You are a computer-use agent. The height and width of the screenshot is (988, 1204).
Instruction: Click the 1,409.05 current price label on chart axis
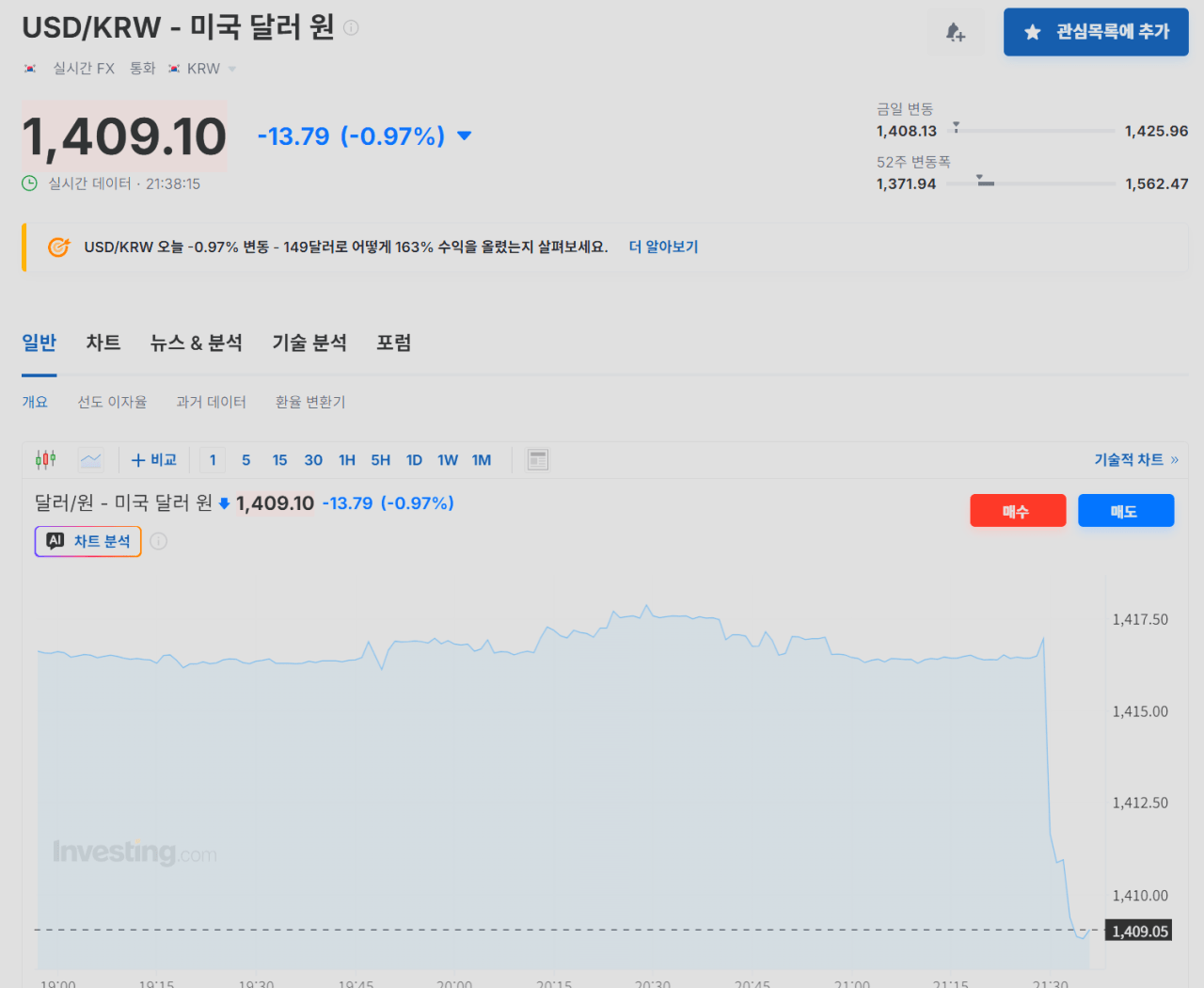click(x=1139, y=932)
